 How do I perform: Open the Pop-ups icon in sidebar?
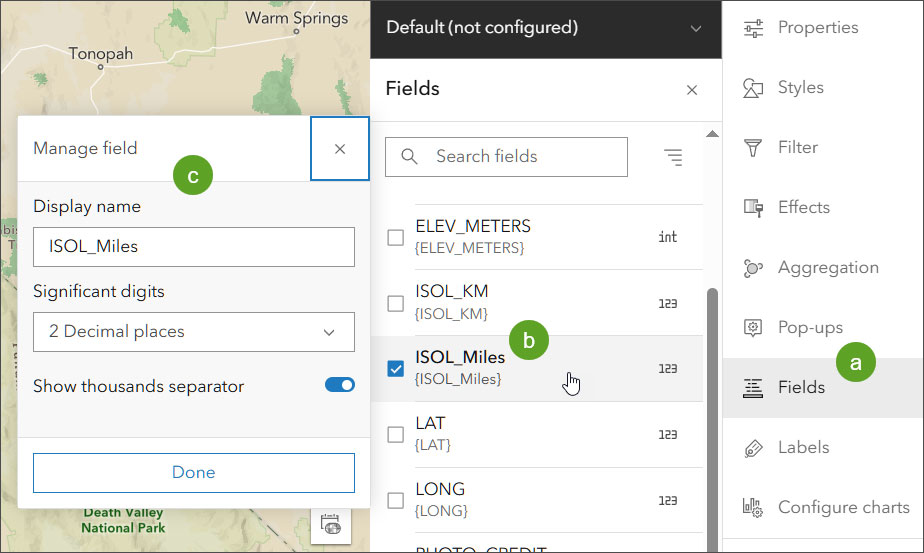(x=754, y=328)
